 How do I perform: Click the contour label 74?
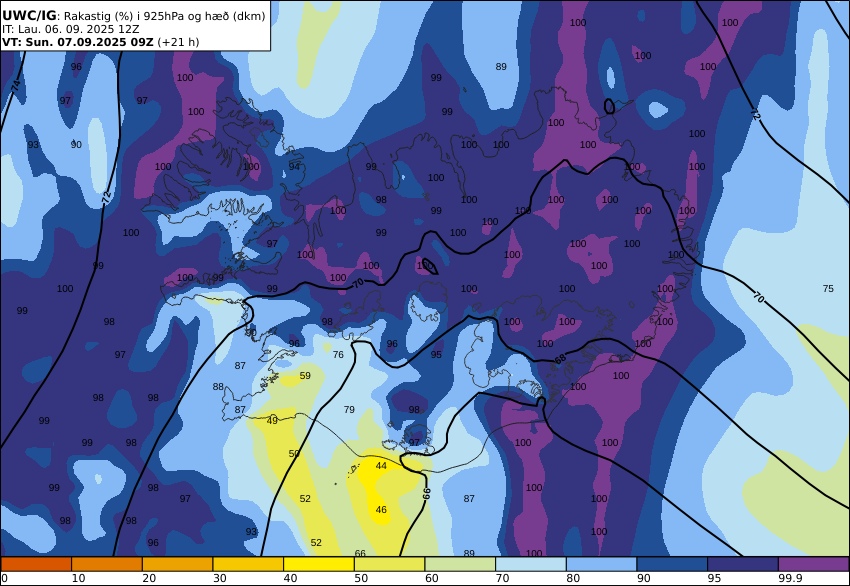[16, 85]
